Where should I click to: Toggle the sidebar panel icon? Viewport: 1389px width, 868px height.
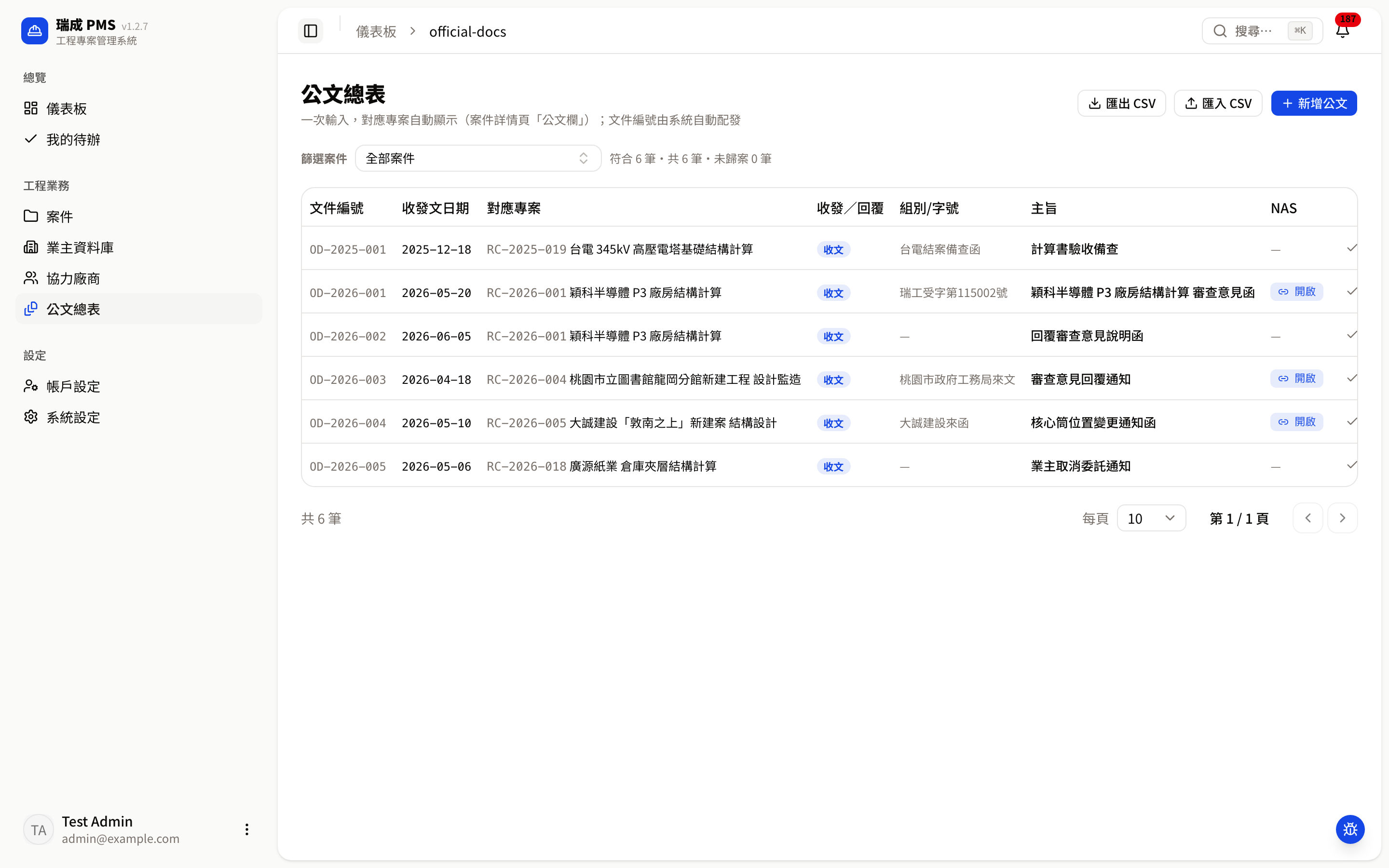point(310,31)
